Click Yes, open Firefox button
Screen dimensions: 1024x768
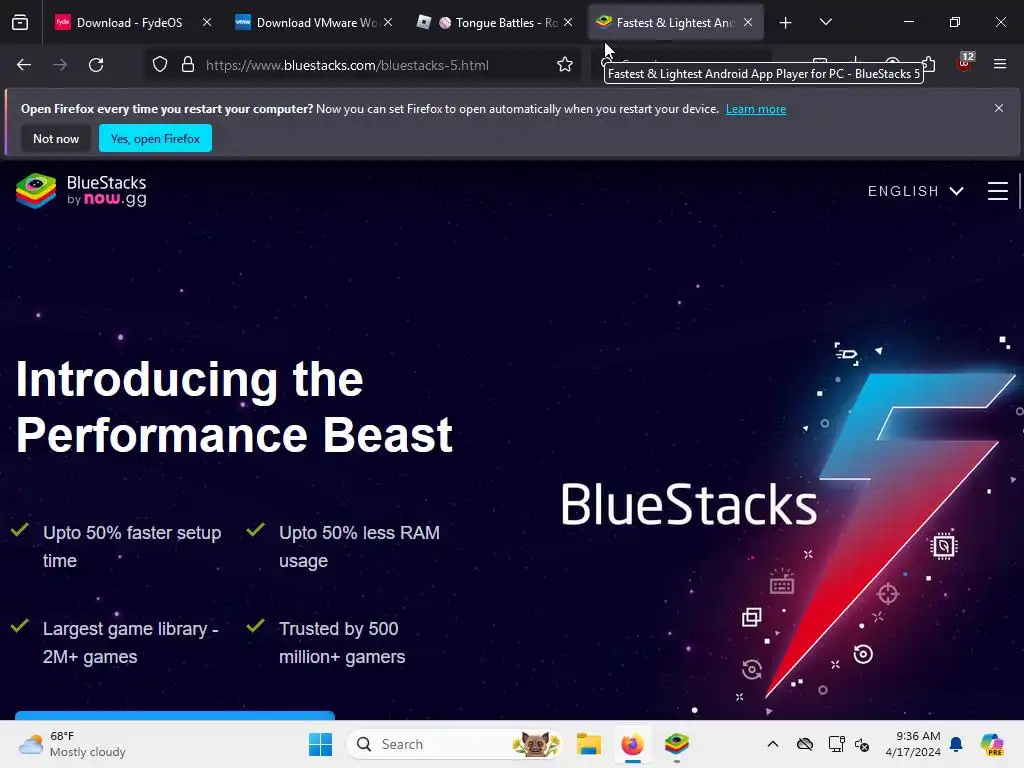(x=155, y=138)
